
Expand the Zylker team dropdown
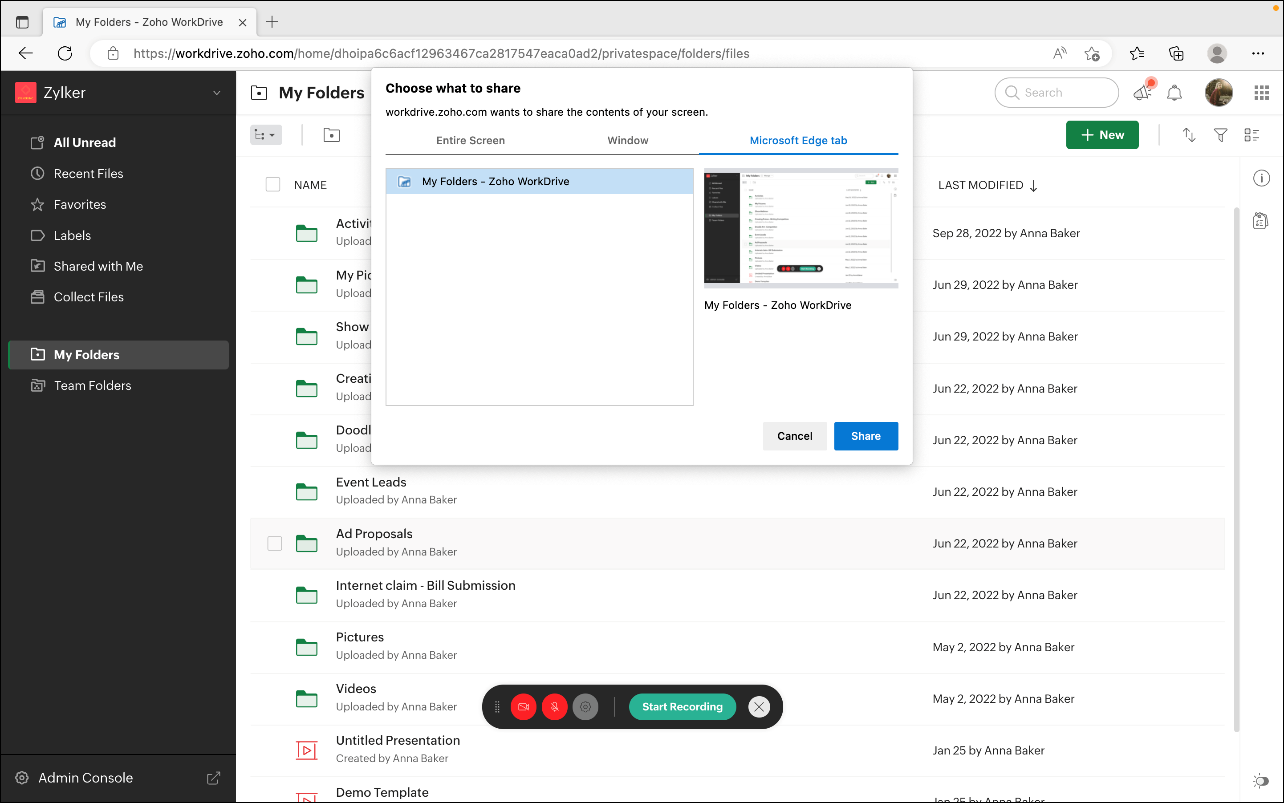(217, 93)
